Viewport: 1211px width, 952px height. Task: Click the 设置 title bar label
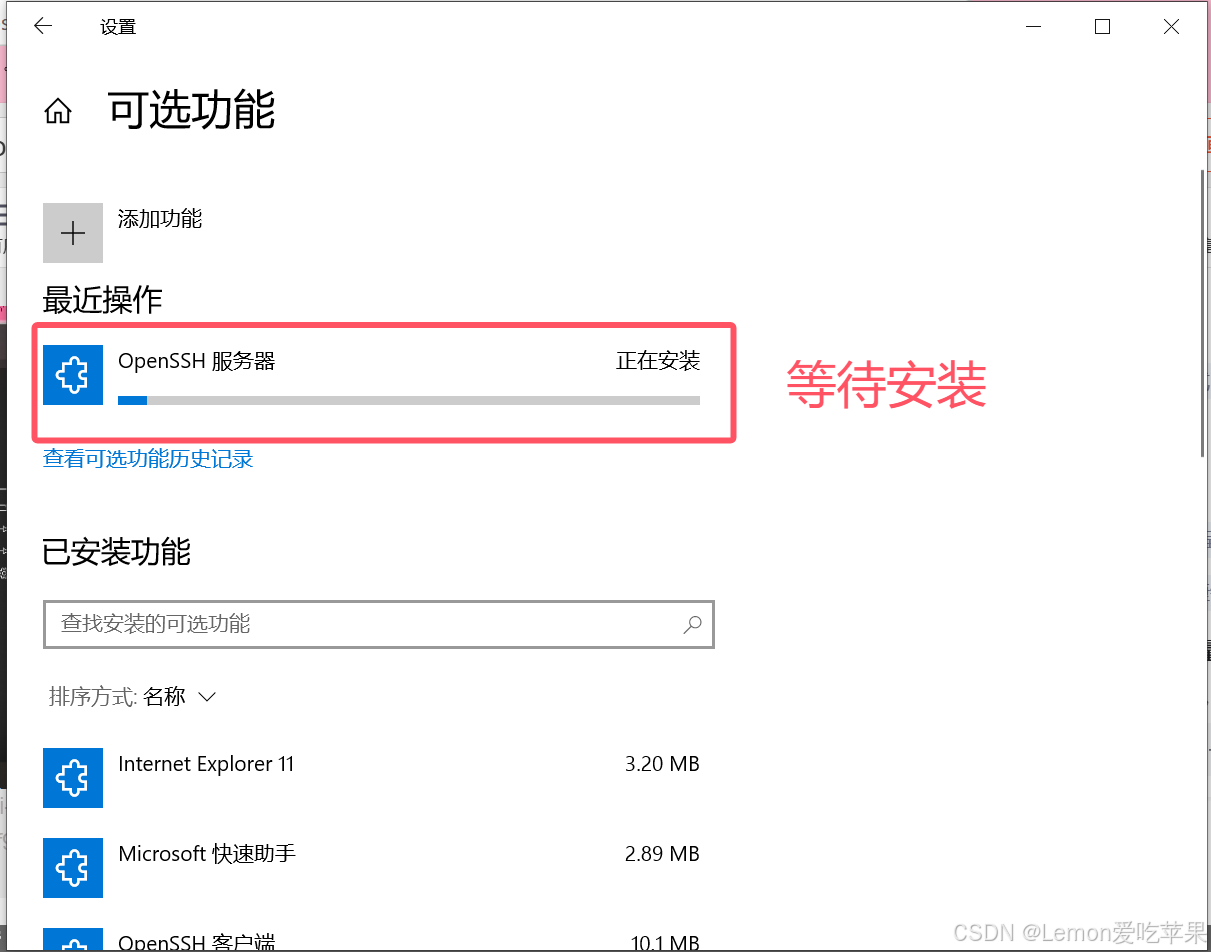[117, 26]
